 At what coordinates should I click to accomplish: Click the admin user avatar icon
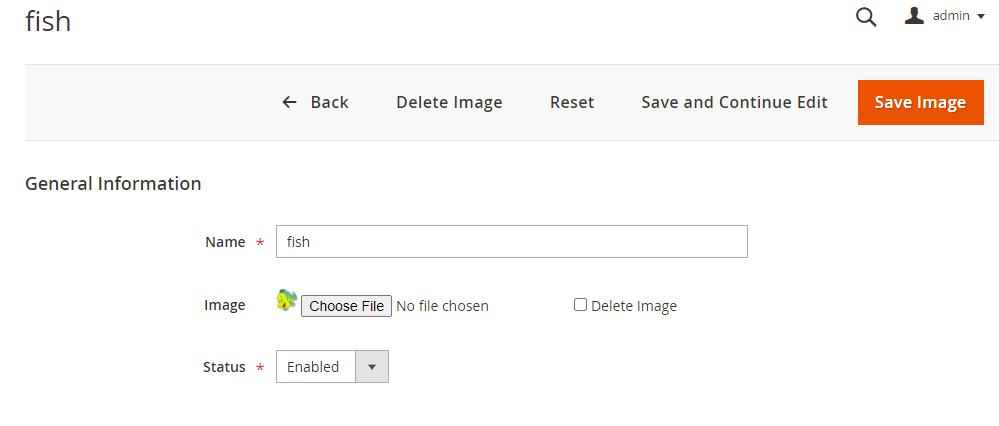tap(914, 16)
